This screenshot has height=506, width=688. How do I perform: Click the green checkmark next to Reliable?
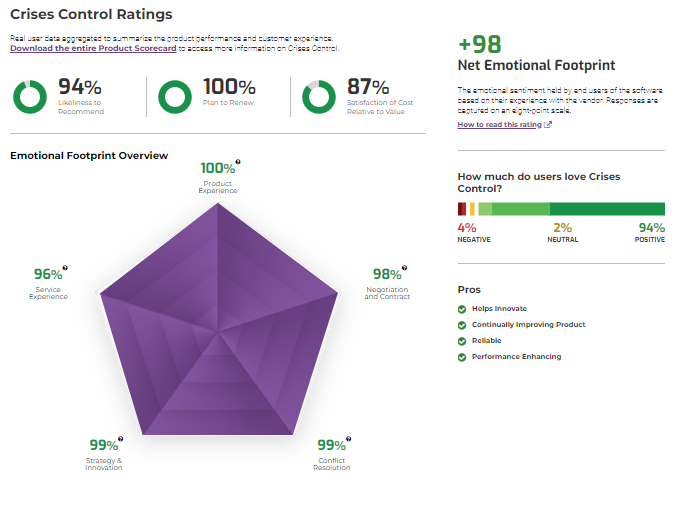pyautogui.click(x=462, y=341)
